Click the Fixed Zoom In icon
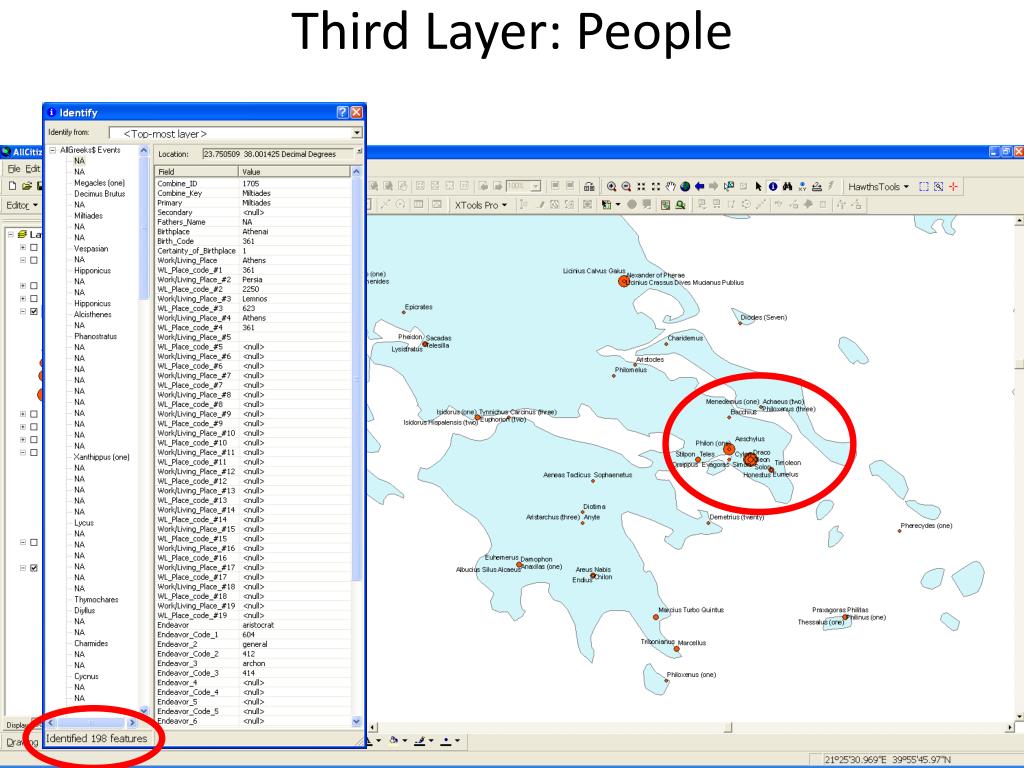 pyautogui.click(x=641, y=187)
